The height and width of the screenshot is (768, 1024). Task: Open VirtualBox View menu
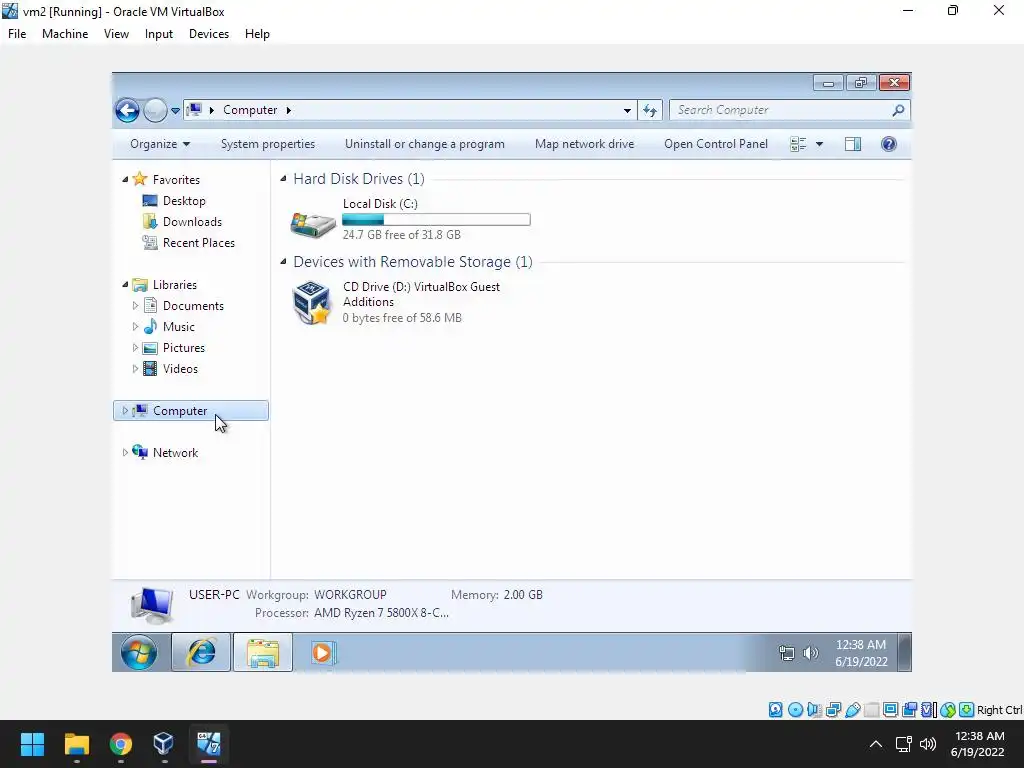pos(116,34)
